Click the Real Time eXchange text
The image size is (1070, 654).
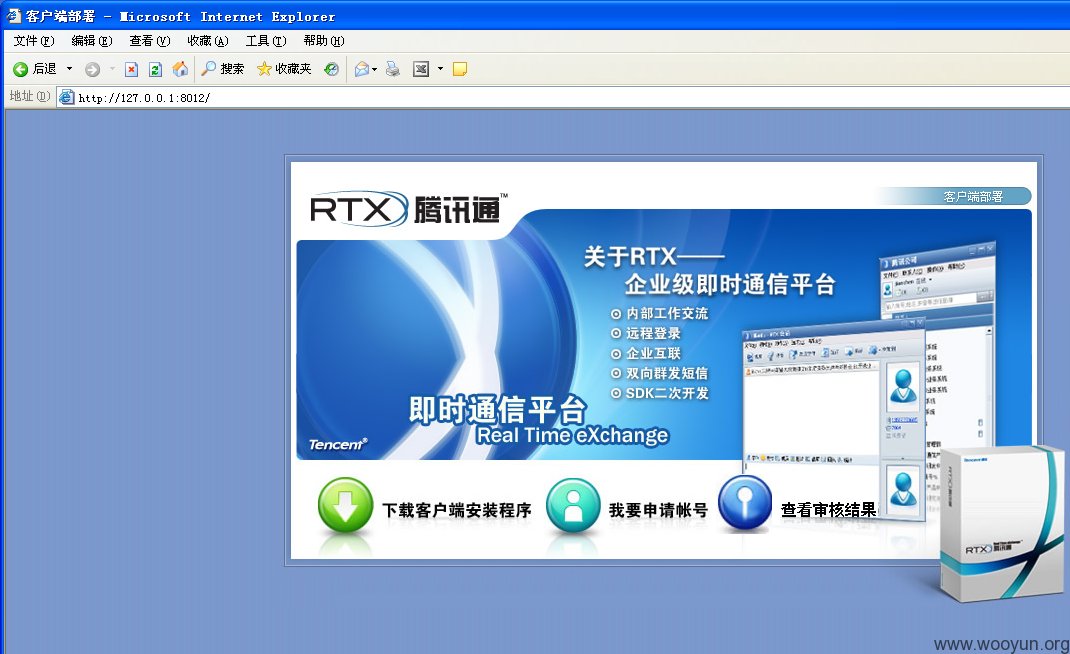[573, 435]
